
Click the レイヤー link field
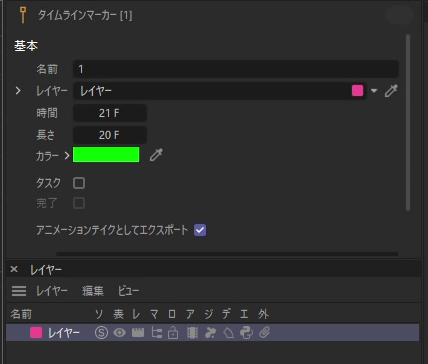(220, 91)
